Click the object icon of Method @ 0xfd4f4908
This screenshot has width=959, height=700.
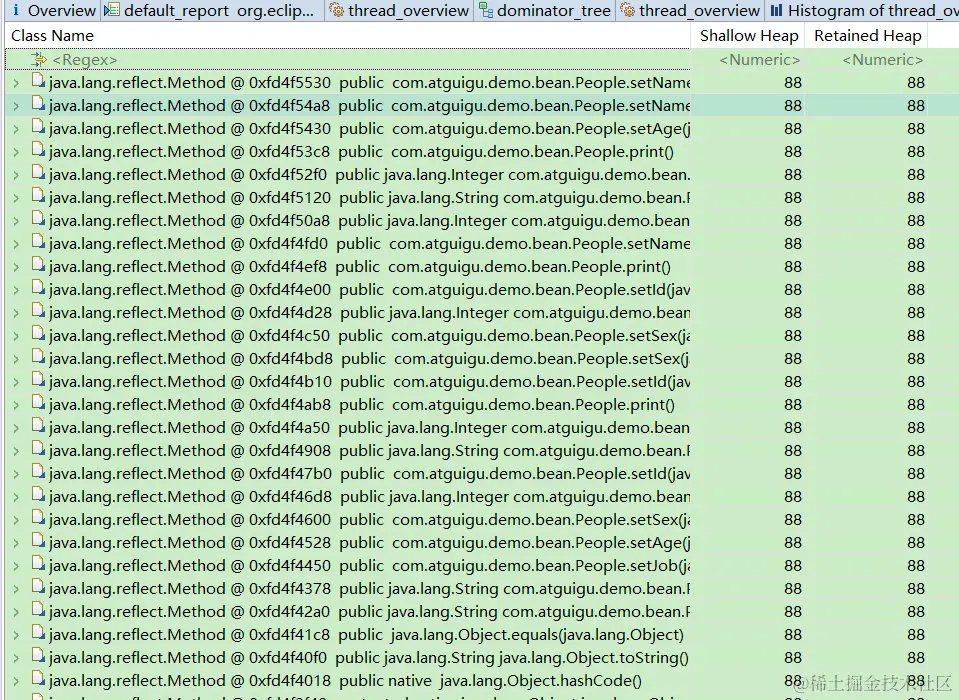pyautogui.click(x=39, y=449)
